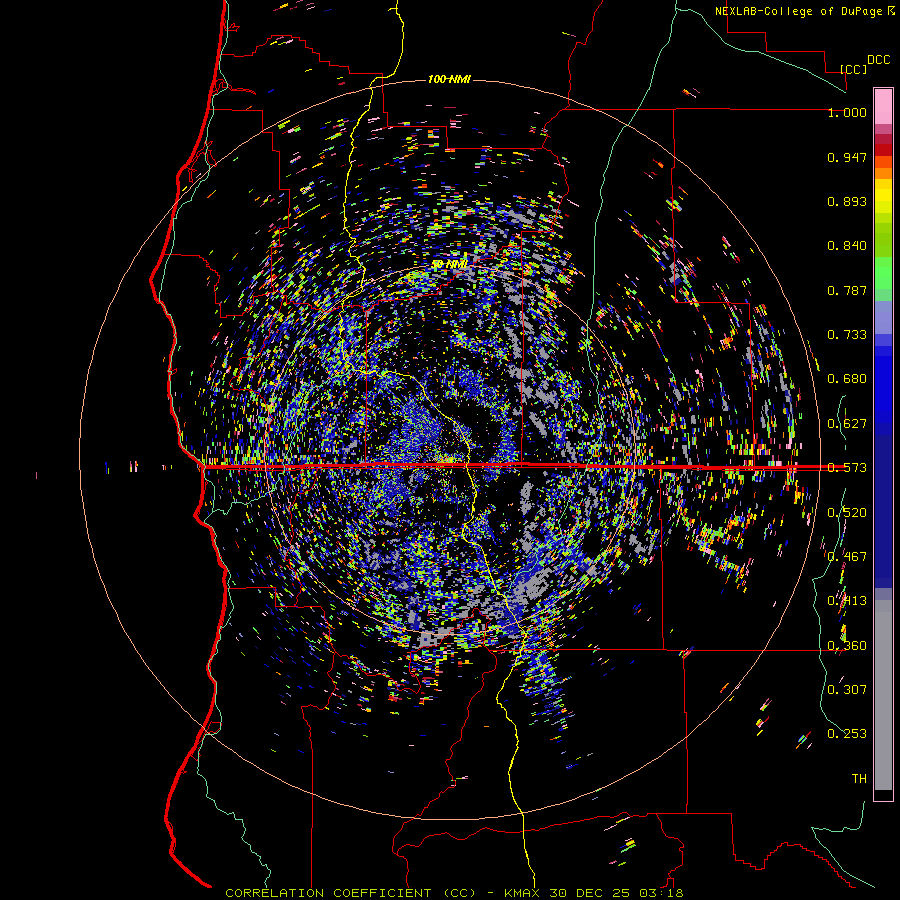Click the 0.787 scale value
The image size is (900, 900).
click(x=847, y=290)
